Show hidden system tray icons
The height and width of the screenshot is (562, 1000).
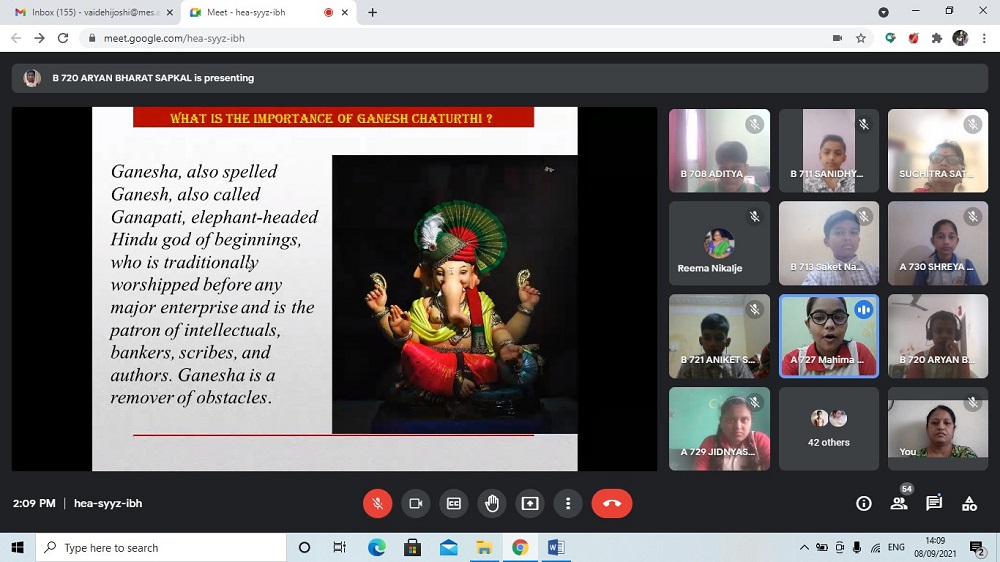coord(804,548)
